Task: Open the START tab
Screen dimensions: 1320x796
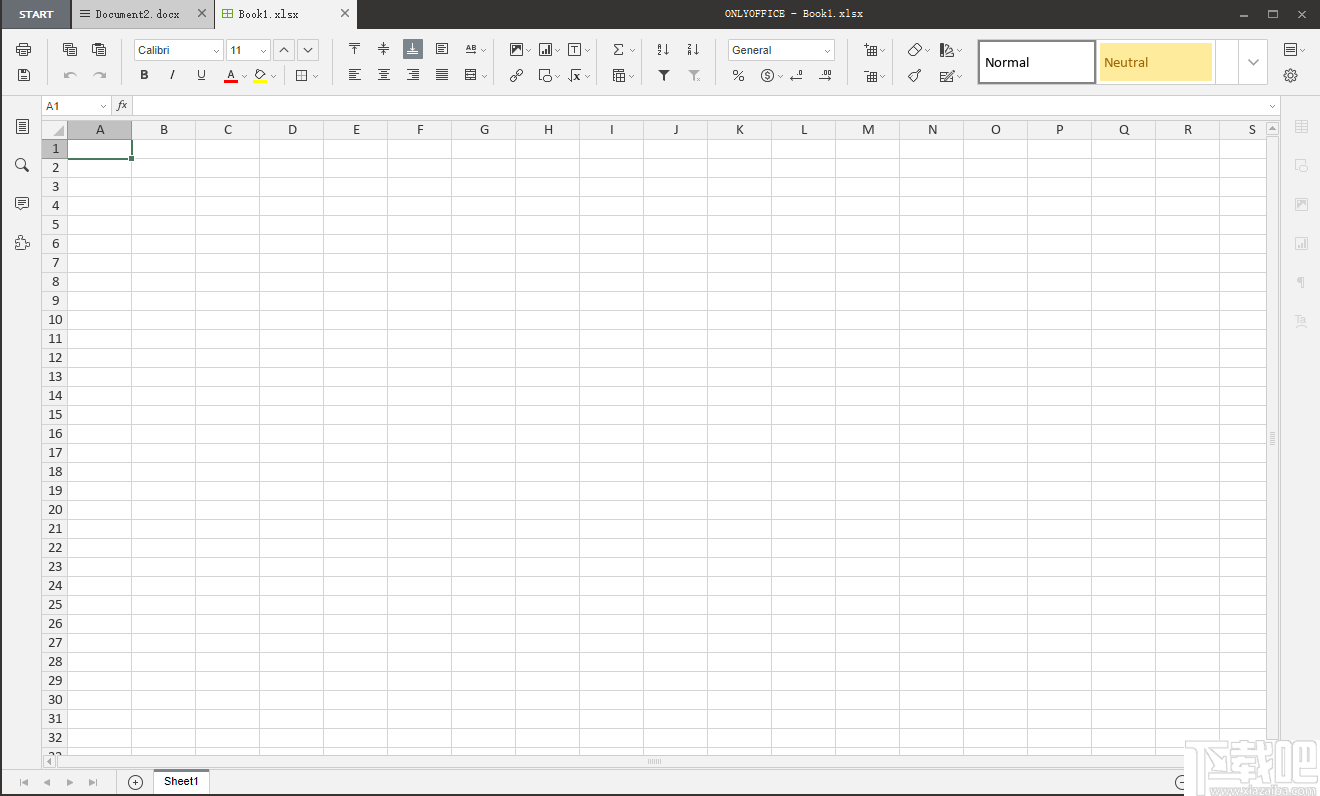Action: pos(36,14)
